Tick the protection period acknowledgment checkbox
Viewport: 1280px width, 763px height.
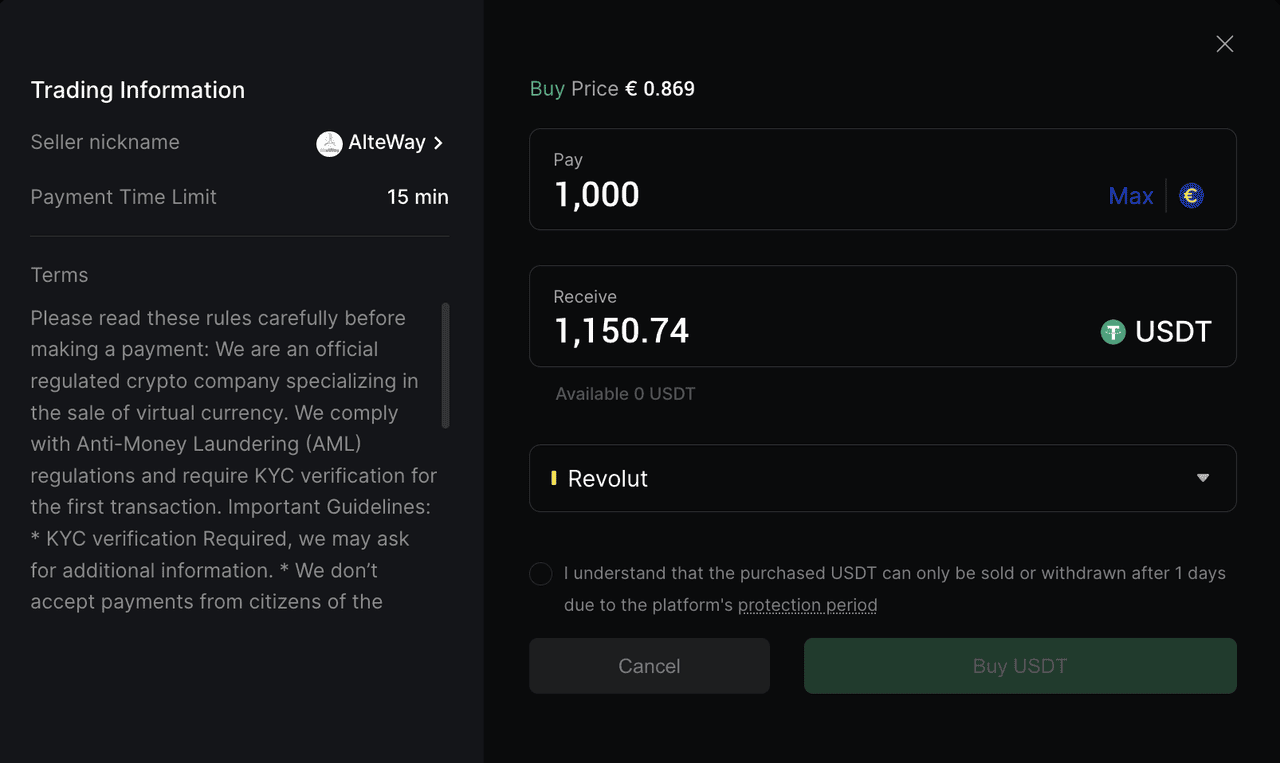click(x=541, y=574)
